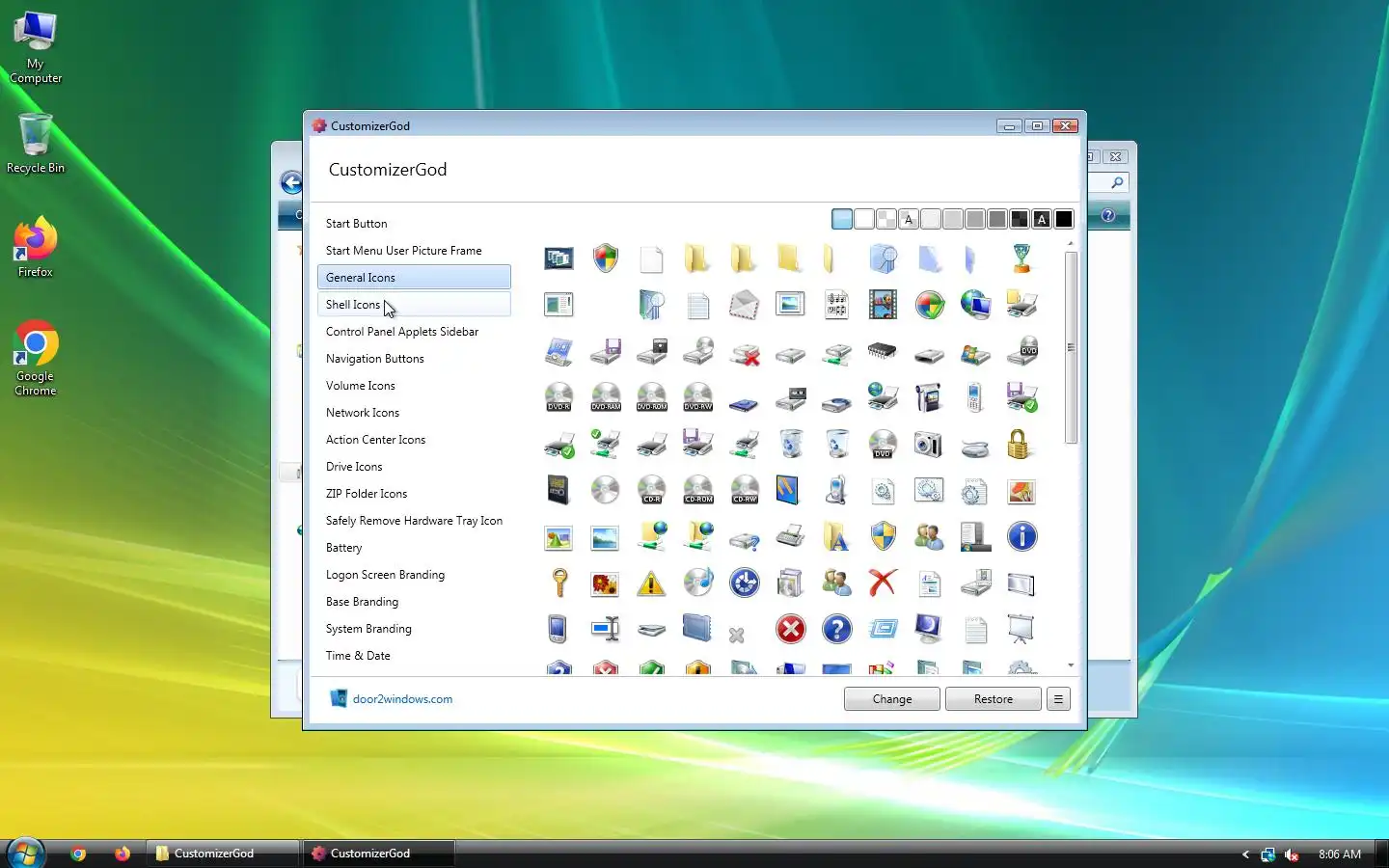The height and width of the screenshot is (868, 1389).
Task: Click the icon list vertical scrollbar thumb
Action: click(x=1071, y=347)
